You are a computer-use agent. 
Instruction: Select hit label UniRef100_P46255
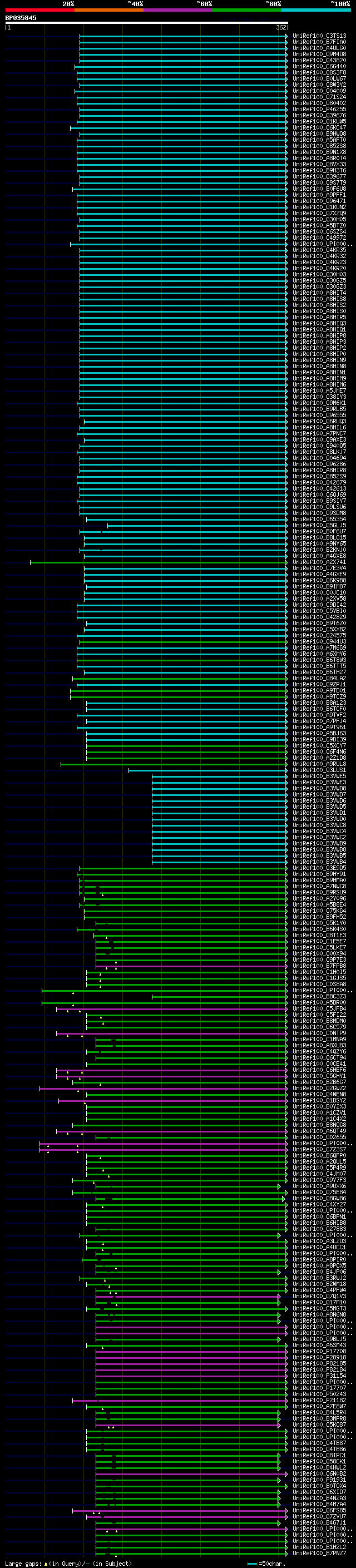[x=319, y=110]
